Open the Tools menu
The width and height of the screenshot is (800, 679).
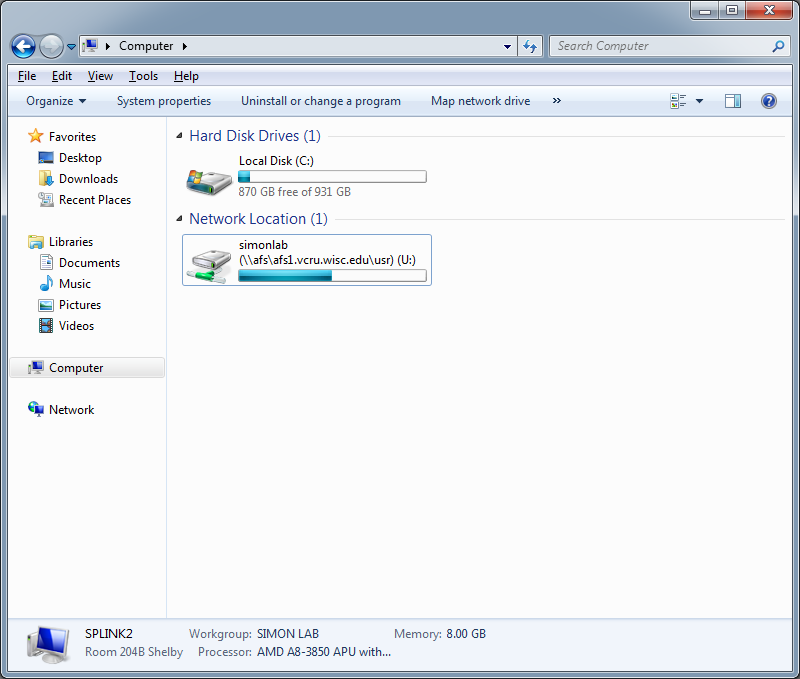(143, 76)
